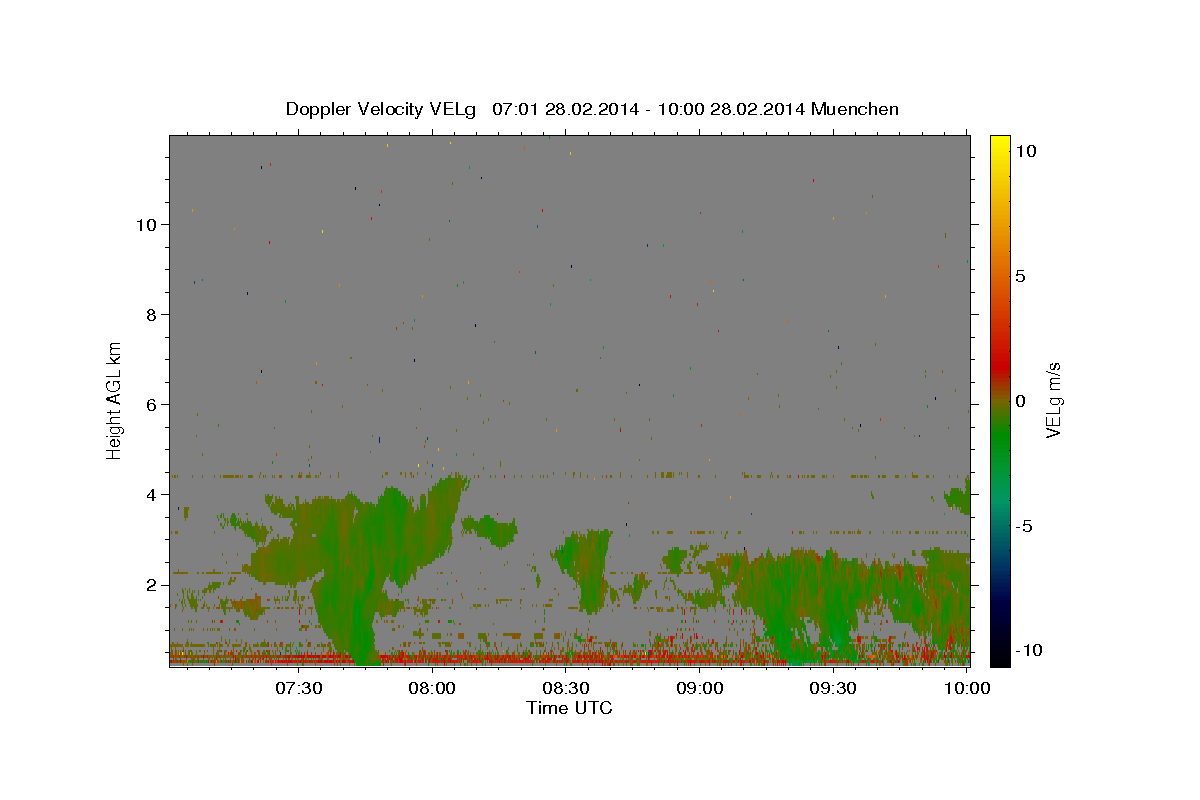
Task: Click the colorbar value 10 label
Action: coord(1024,150)
